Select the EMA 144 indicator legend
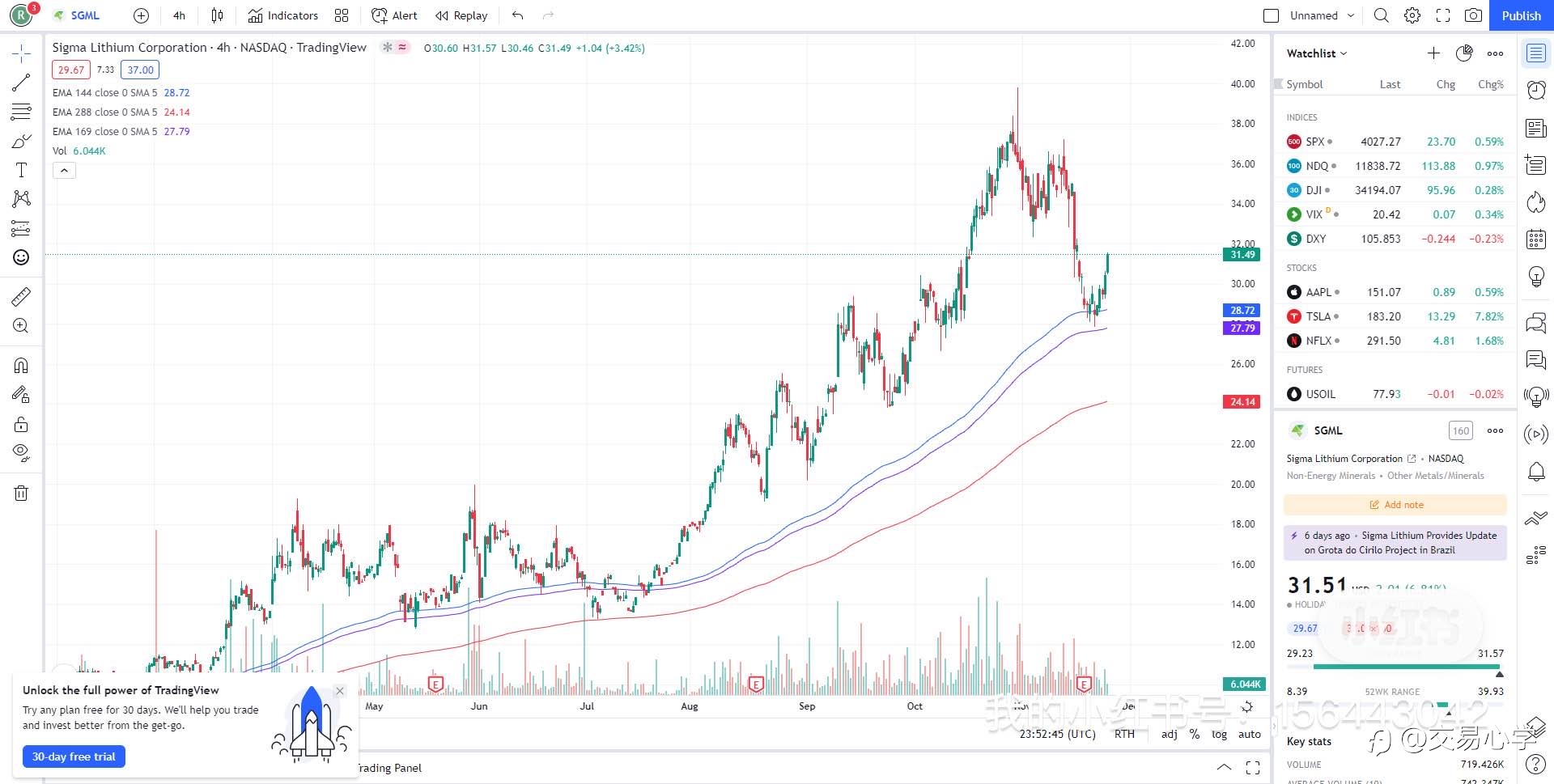The height and width of the screenshot is (784, 1554). 121,92
